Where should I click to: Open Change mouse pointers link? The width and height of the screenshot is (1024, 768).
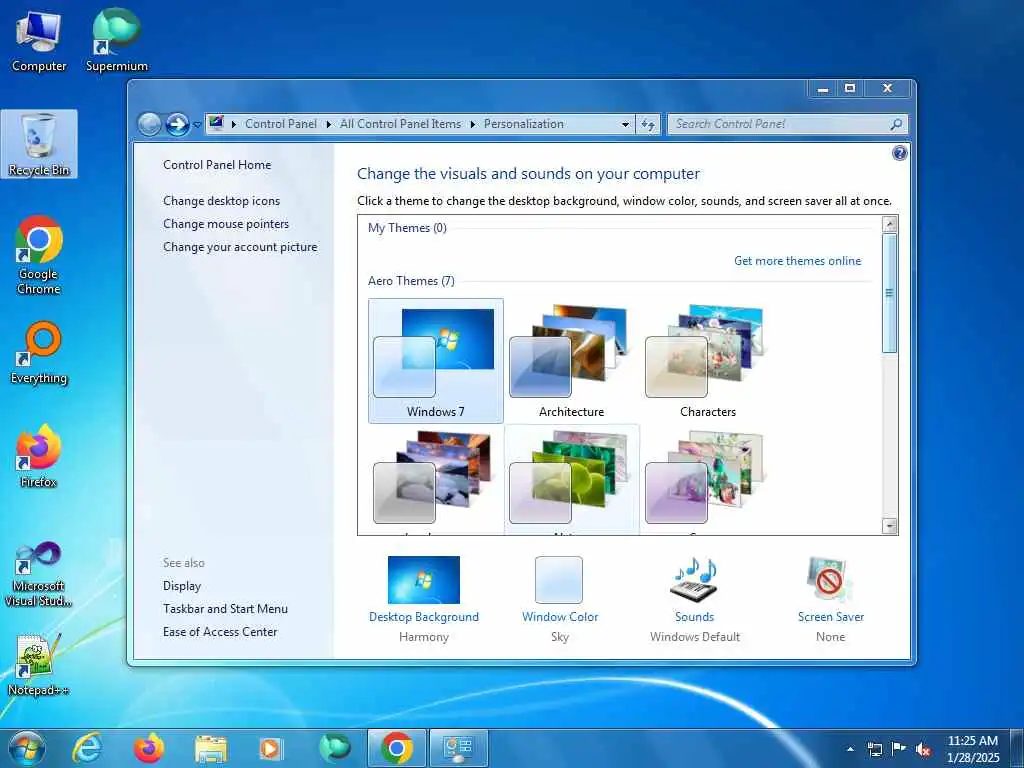point(226,224)
